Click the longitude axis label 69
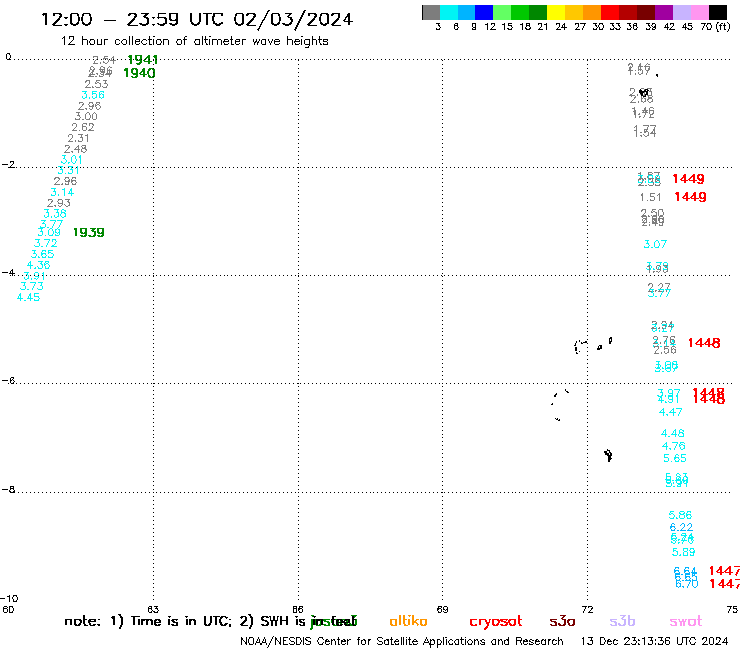 tap(442, 609)
